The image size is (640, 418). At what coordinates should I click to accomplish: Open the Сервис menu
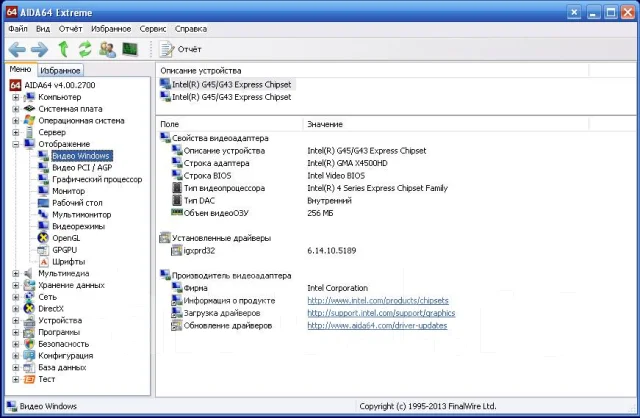pyautogui.click(x=153, y=29)
